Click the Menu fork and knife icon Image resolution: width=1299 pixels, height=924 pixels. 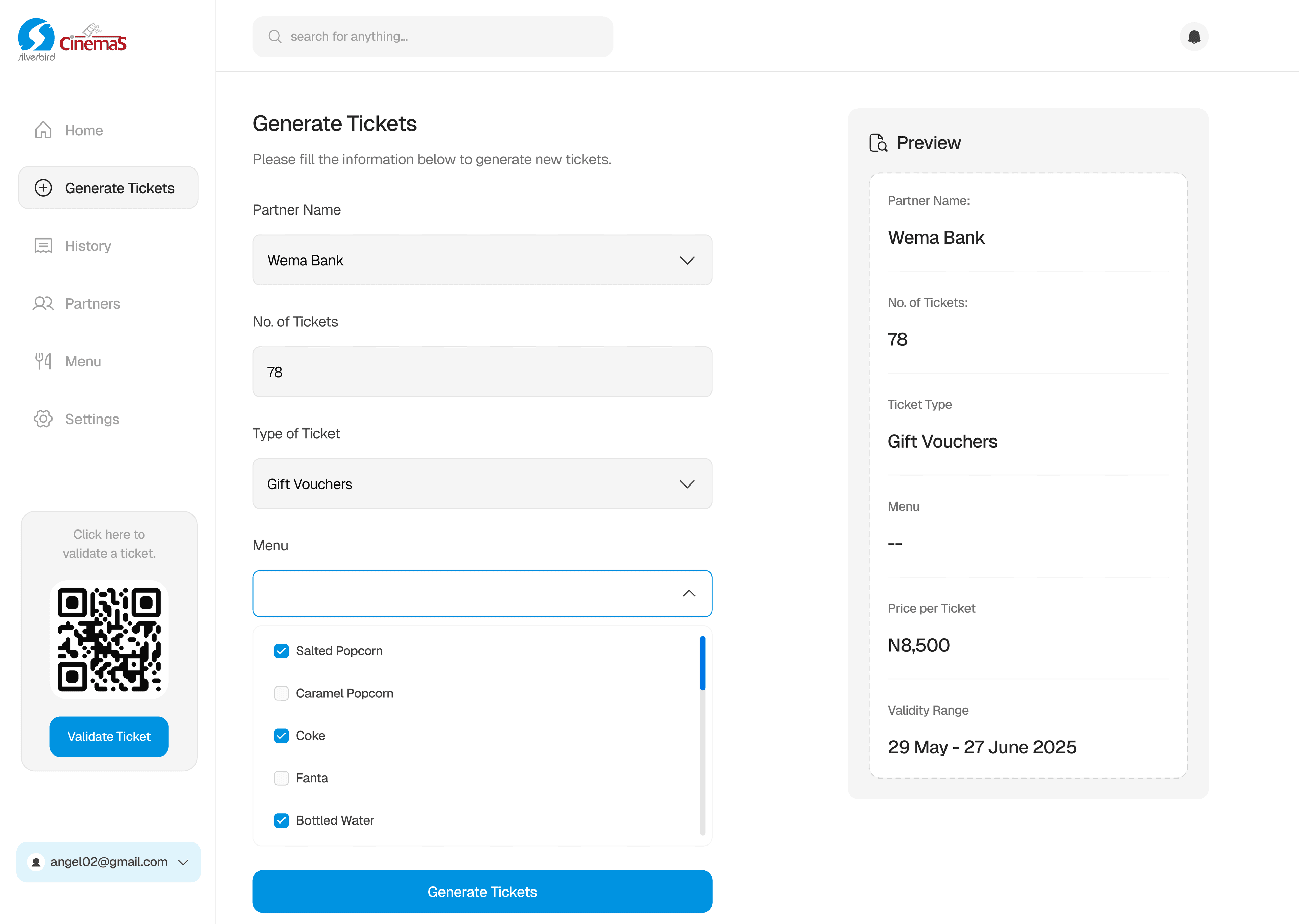coord(43,361)
